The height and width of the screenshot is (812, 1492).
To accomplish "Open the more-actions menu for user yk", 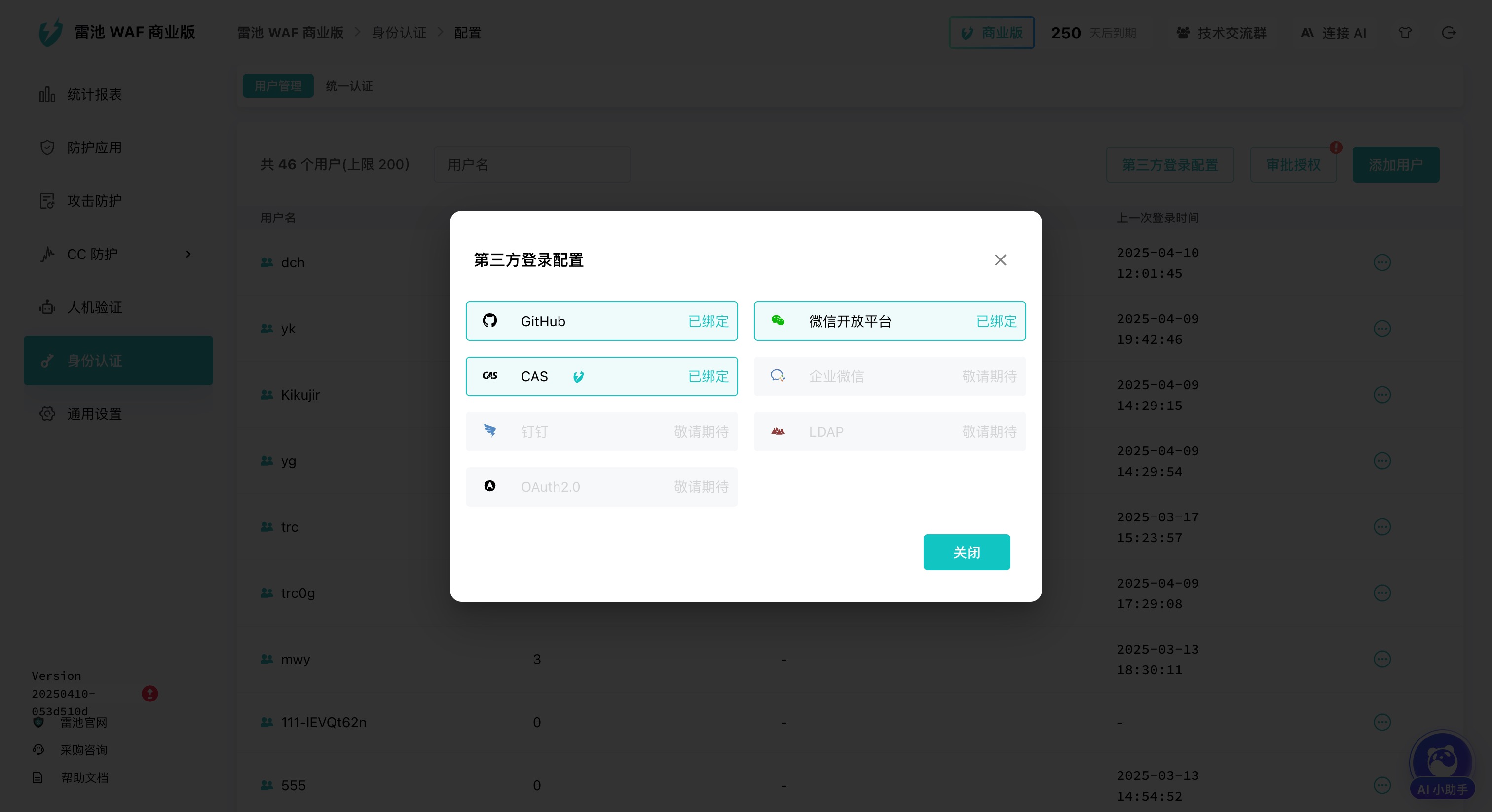I will [1382, 329].
